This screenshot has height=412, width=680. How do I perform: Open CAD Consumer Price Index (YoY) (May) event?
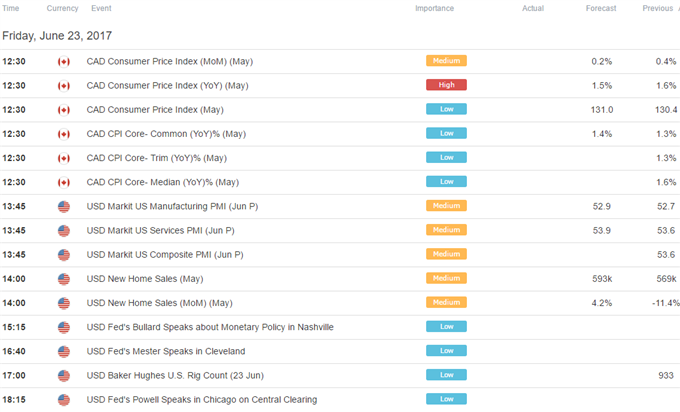click(167, 86)
